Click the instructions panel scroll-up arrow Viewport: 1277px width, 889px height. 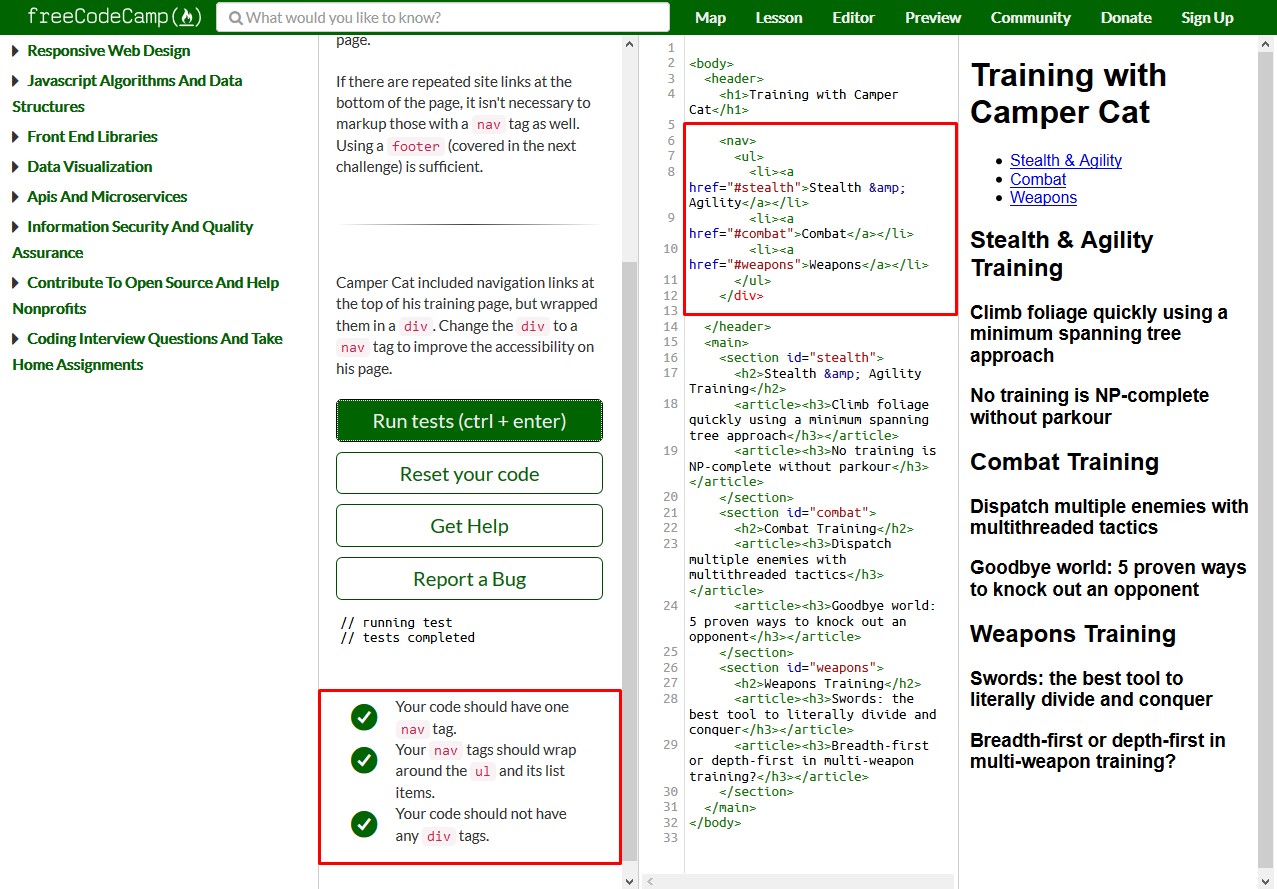coord(629,44)
